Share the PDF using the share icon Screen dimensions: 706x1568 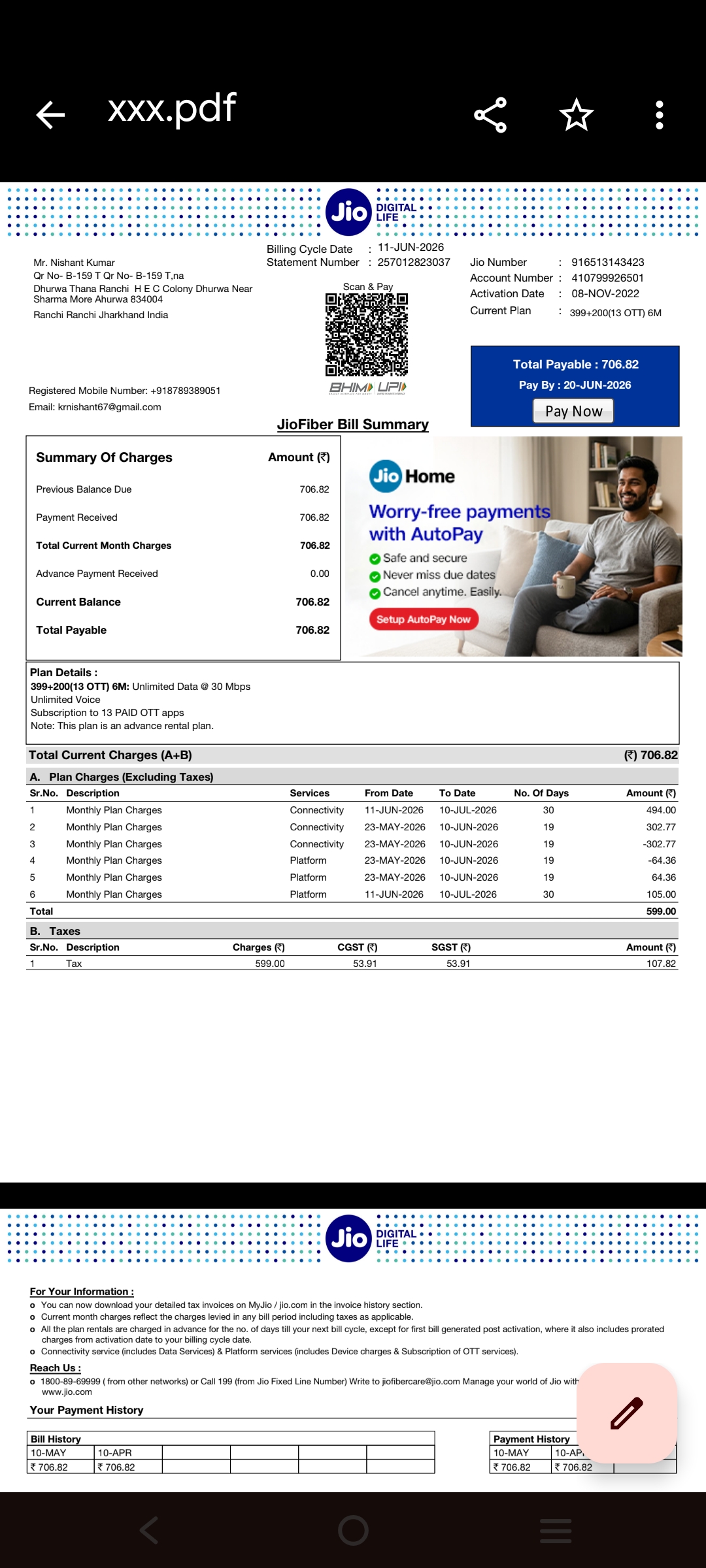click(x=490, y=115)
